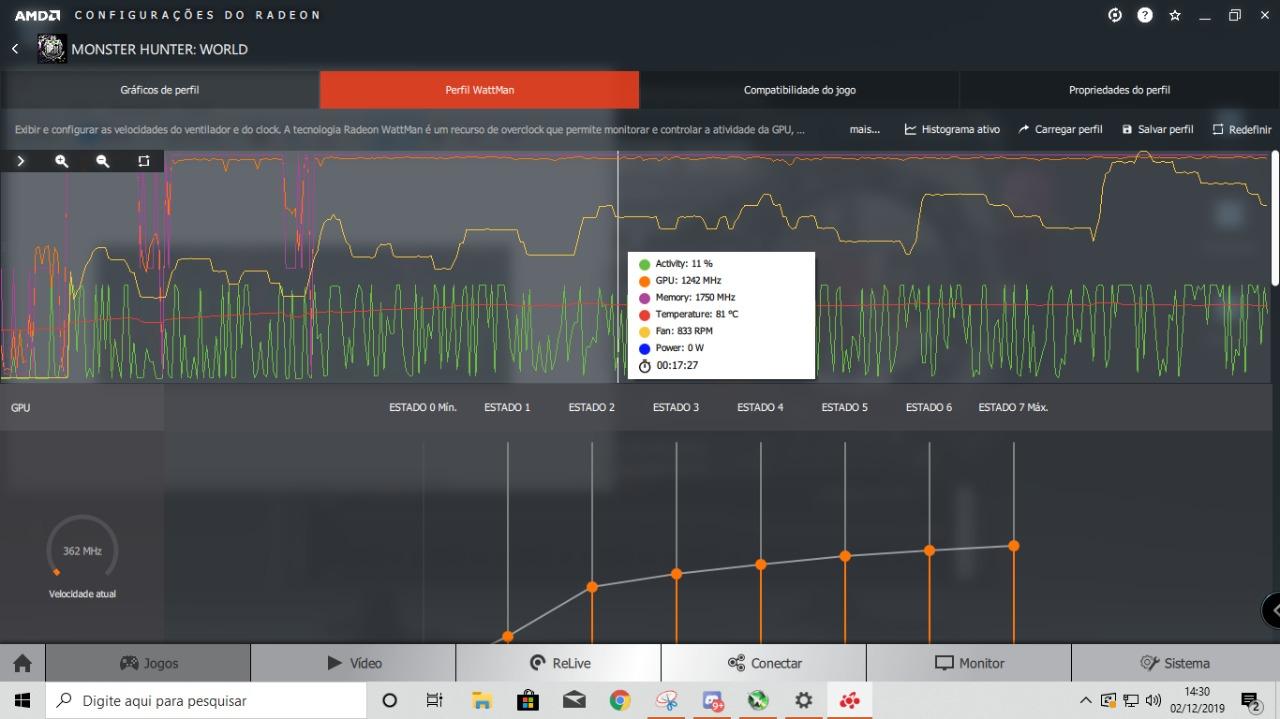Image resolution: width=1280 pixels, height=719 pixels.
Task: Open the Jogos section
Action: (148, 663)
